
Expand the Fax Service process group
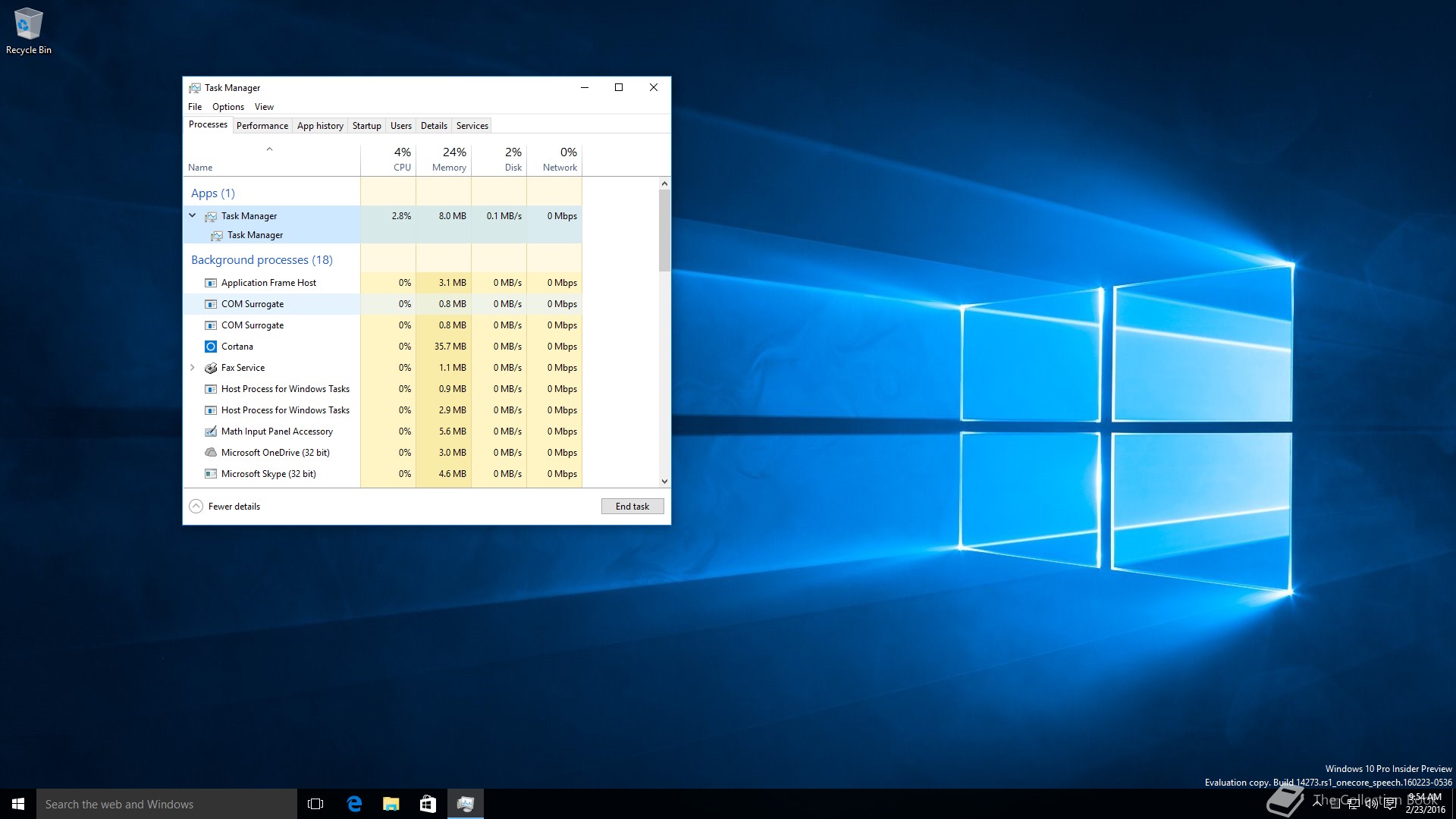pyautogui.click(x=193, y=368)
